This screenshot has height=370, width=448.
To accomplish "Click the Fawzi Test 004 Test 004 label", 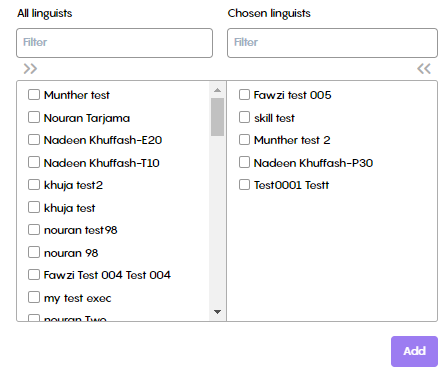I will pos(107,275).
